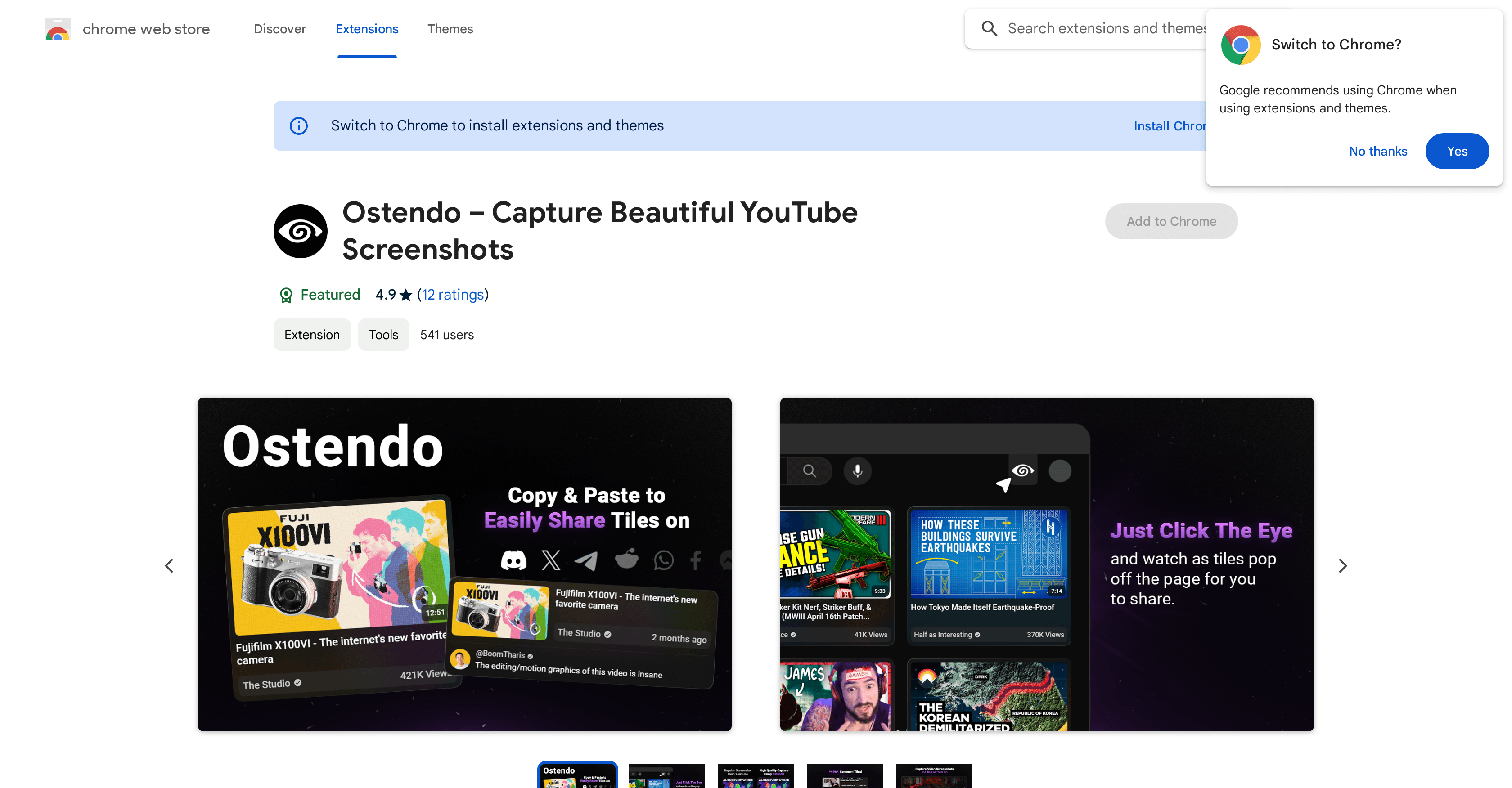Open the Discover tab
The image size is (1512, 788).
pyautogui.click(x=280, y=29)
